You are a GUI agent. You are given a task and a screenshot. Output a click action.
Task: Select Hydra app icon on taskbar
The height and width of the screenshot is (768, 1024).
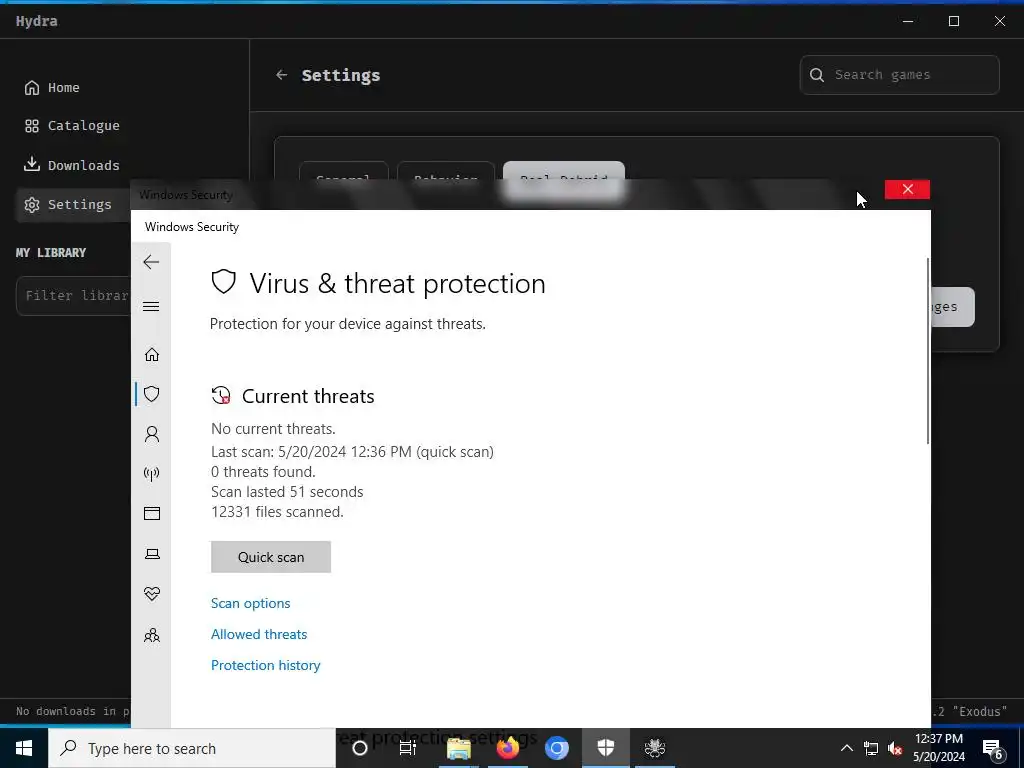coord(654,748)
